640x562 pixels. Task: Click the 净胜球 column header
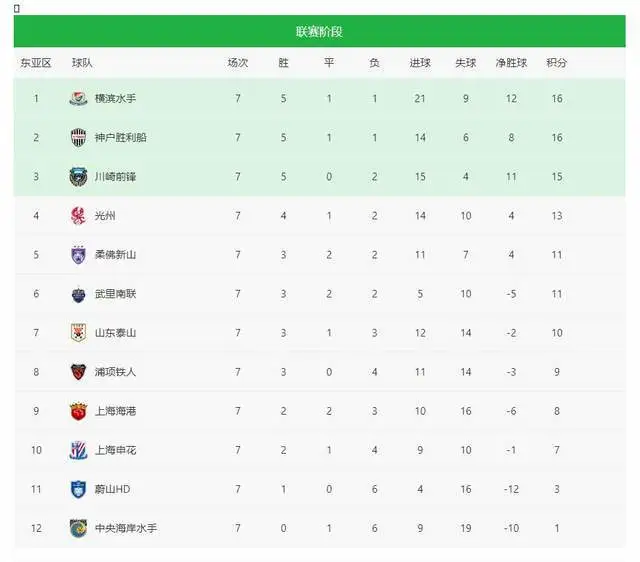(x=511, y=63)
